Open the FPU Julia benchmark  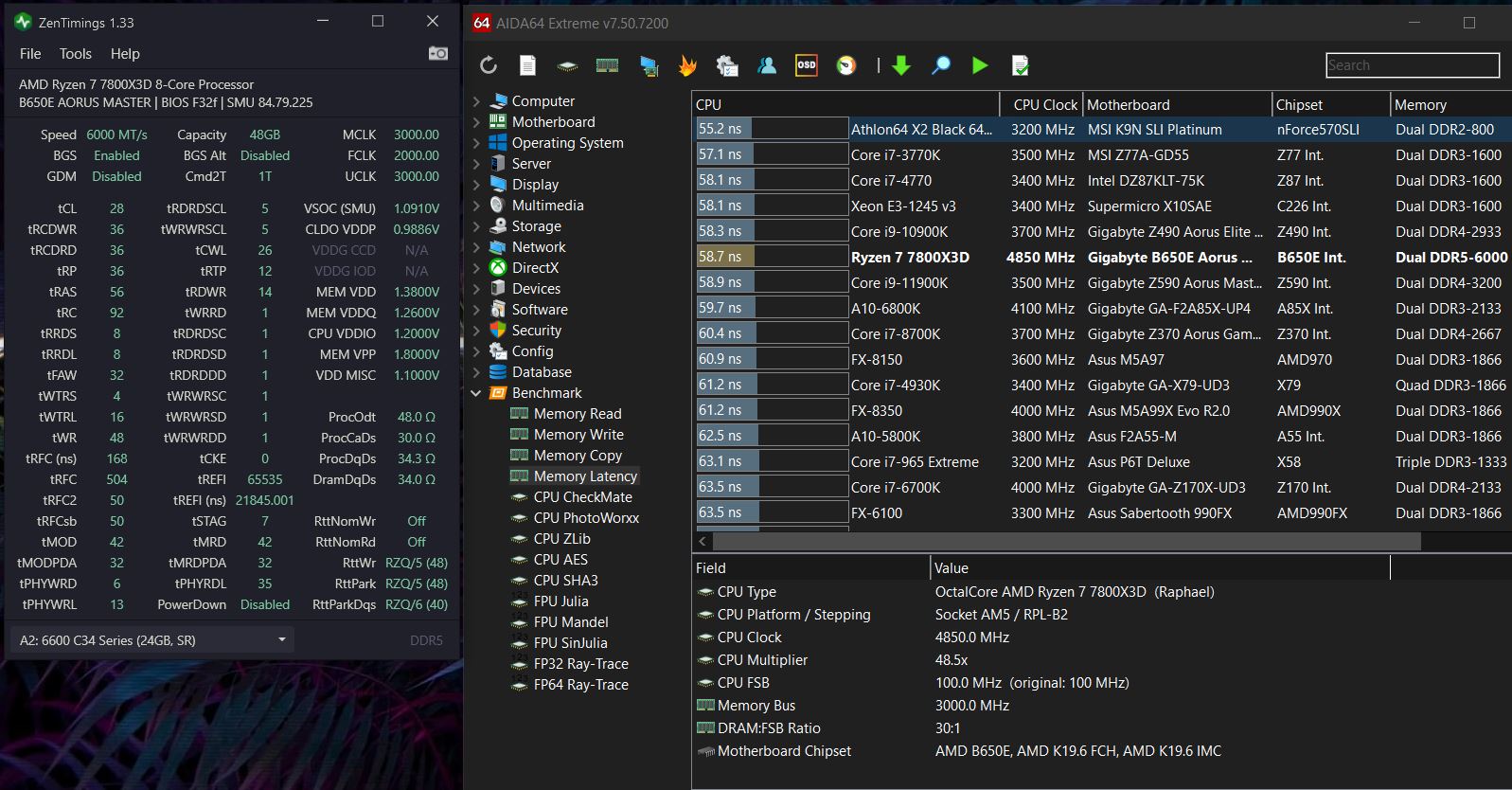pos(560,601)
